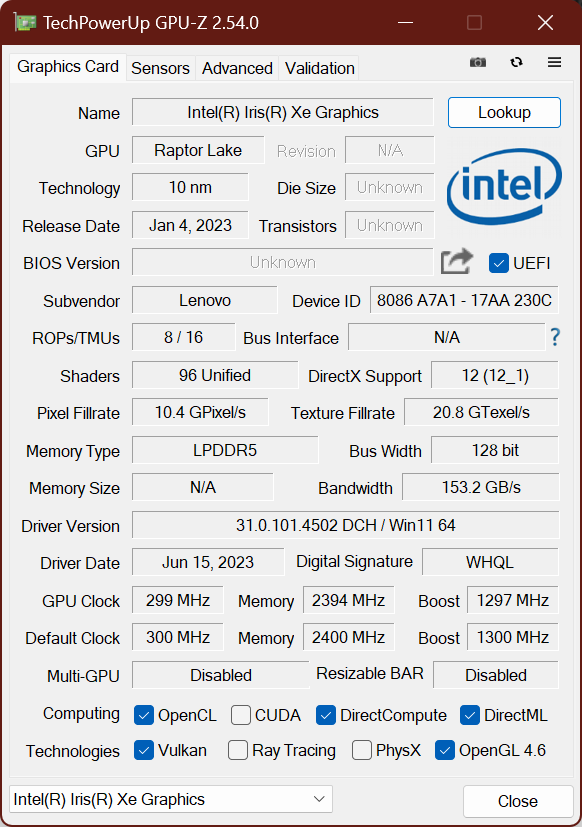
Task: Click the refresh icon in the toolbar
Action: pyautogui.click(x=517, y=62)
